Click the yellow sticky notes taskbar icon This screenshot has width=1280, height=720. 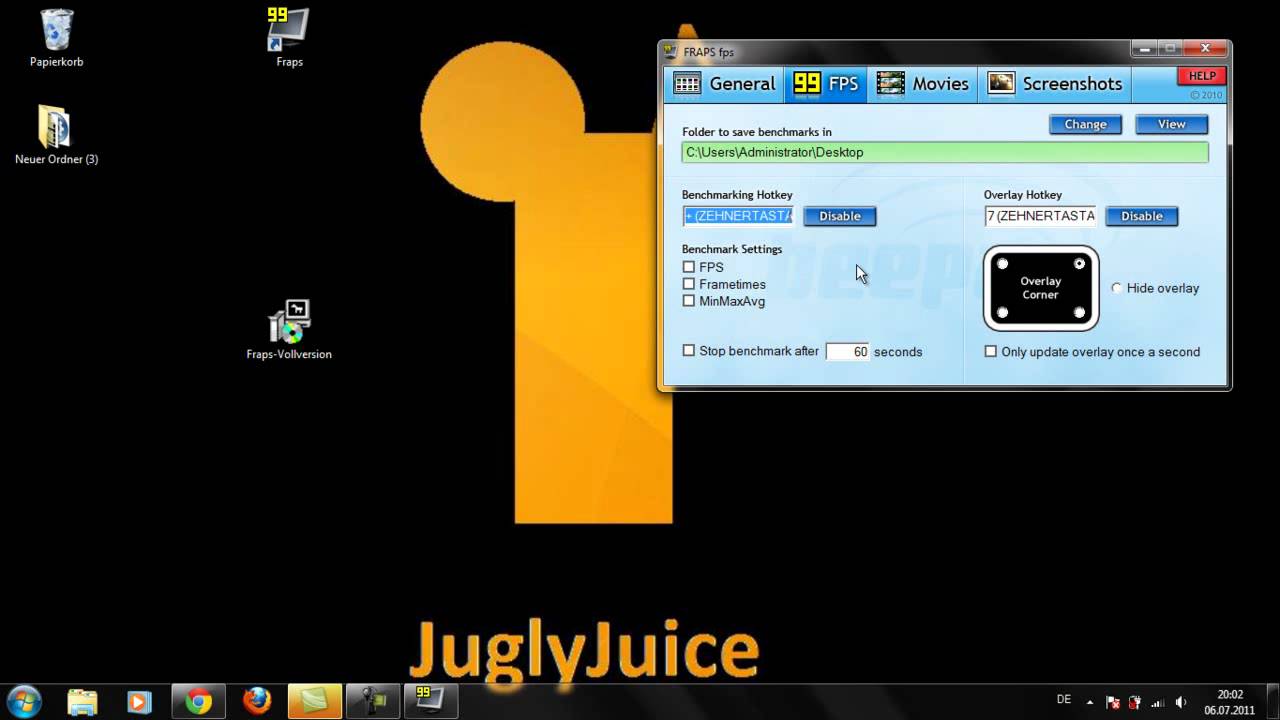[x=315, y=702]
